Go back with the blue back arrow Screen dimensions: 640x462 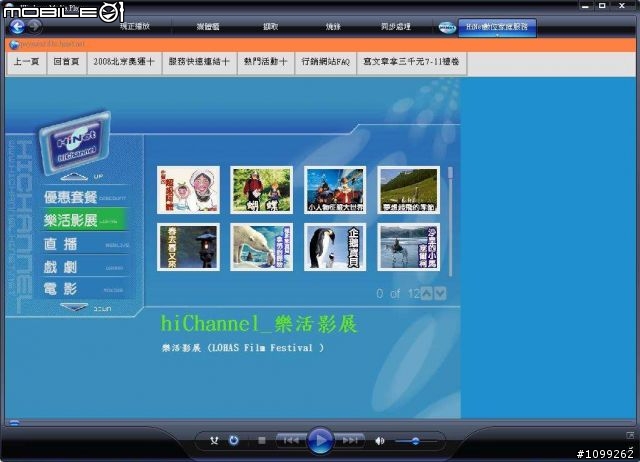point(18,27)
